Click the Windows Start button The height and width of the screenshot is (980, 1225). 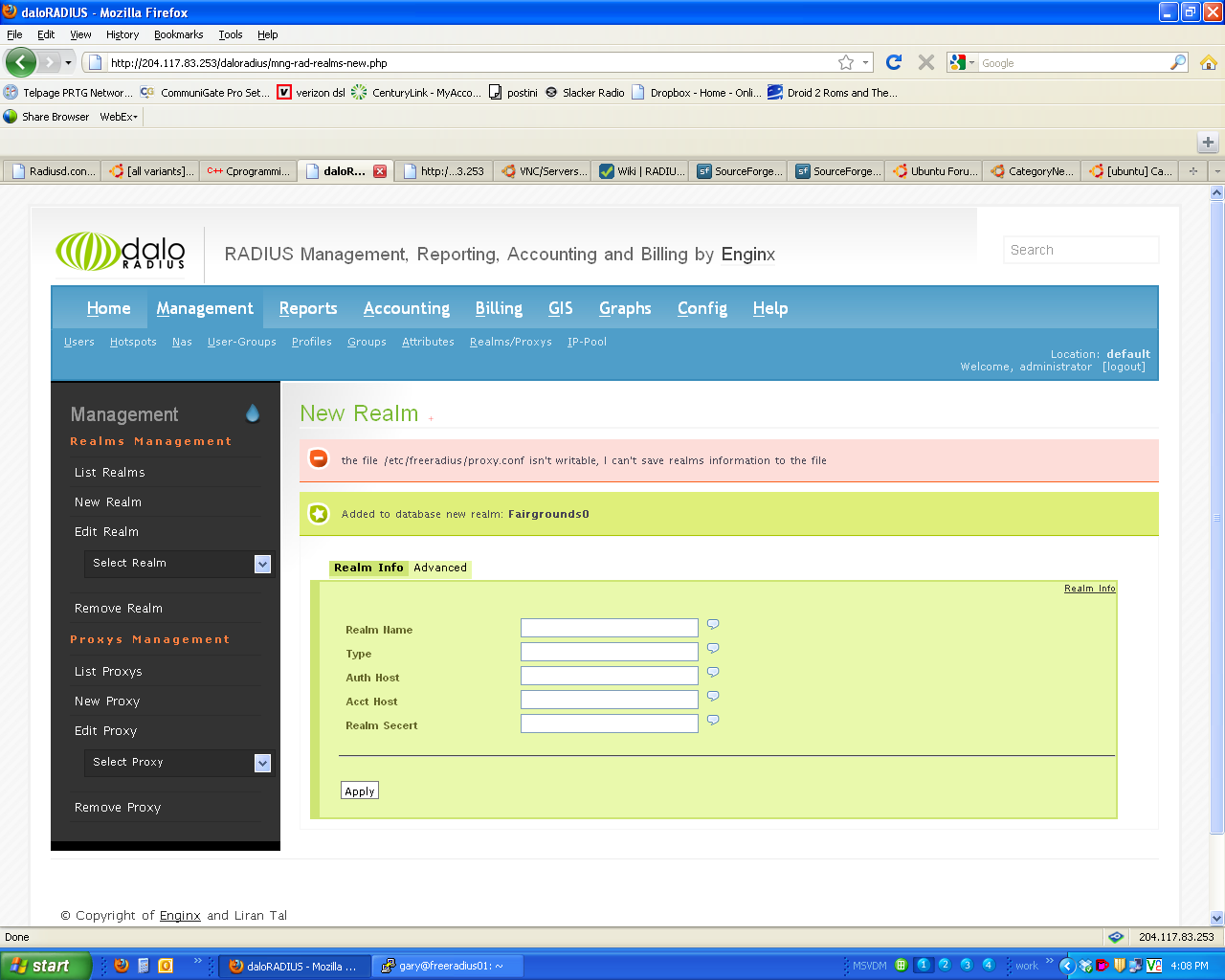point(45,966)
